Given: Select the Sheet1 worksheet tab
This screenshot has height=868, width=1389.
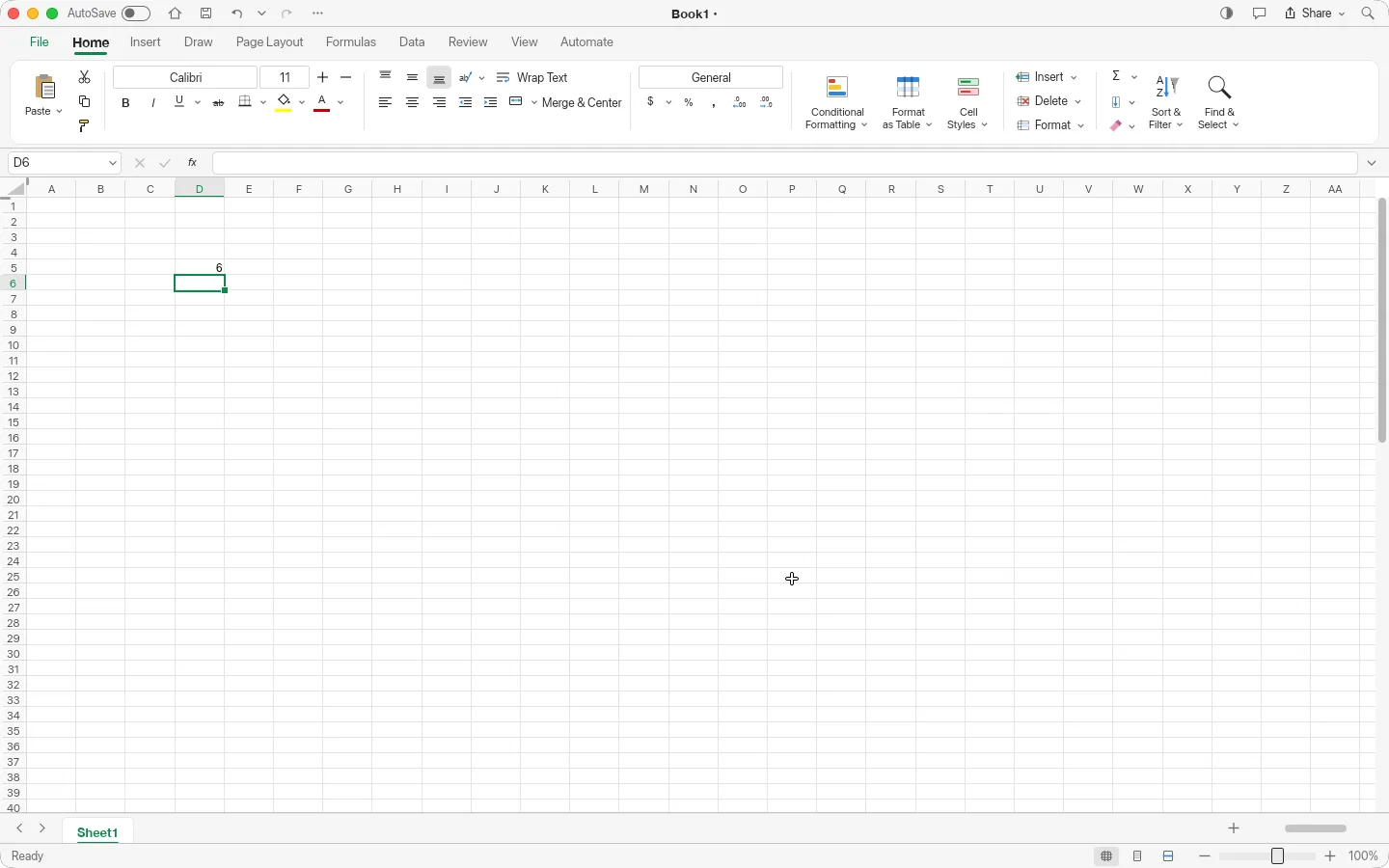Looking at the screenshot, I should (x=97, y=832).
